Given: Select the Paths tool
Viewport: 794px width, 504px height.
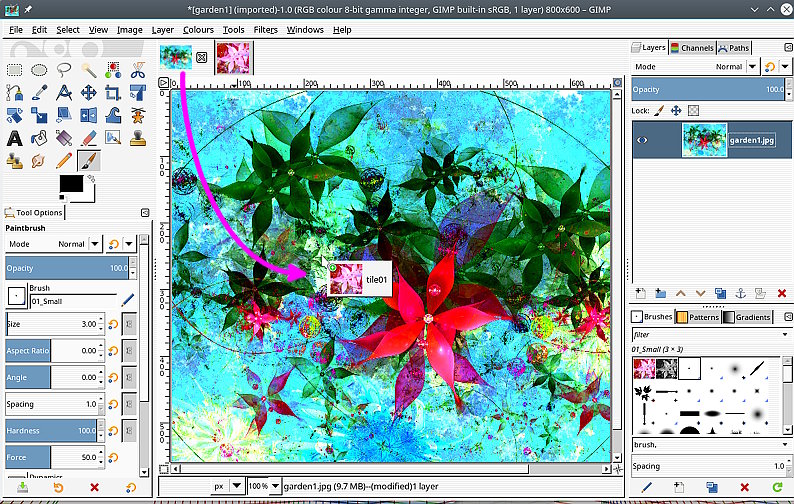Looking at the screenshot, I should 14,93.
